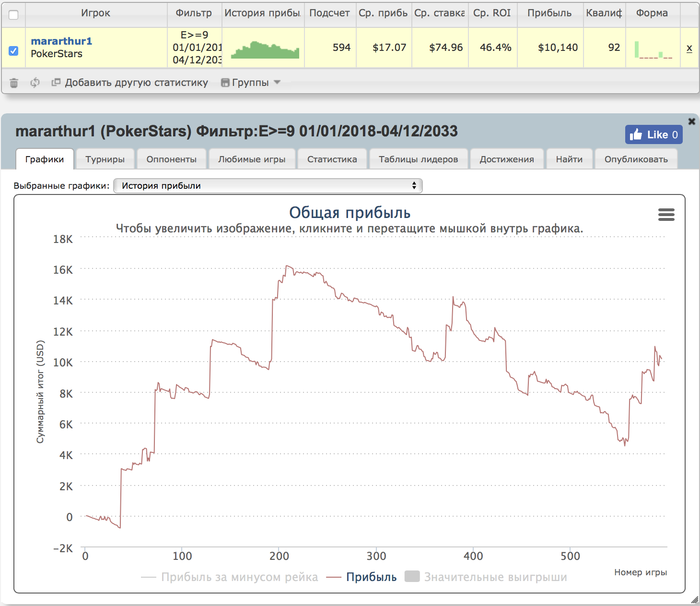700x606 pixels.
Task: Open the Найти tab
Action: tap(569, 159)
